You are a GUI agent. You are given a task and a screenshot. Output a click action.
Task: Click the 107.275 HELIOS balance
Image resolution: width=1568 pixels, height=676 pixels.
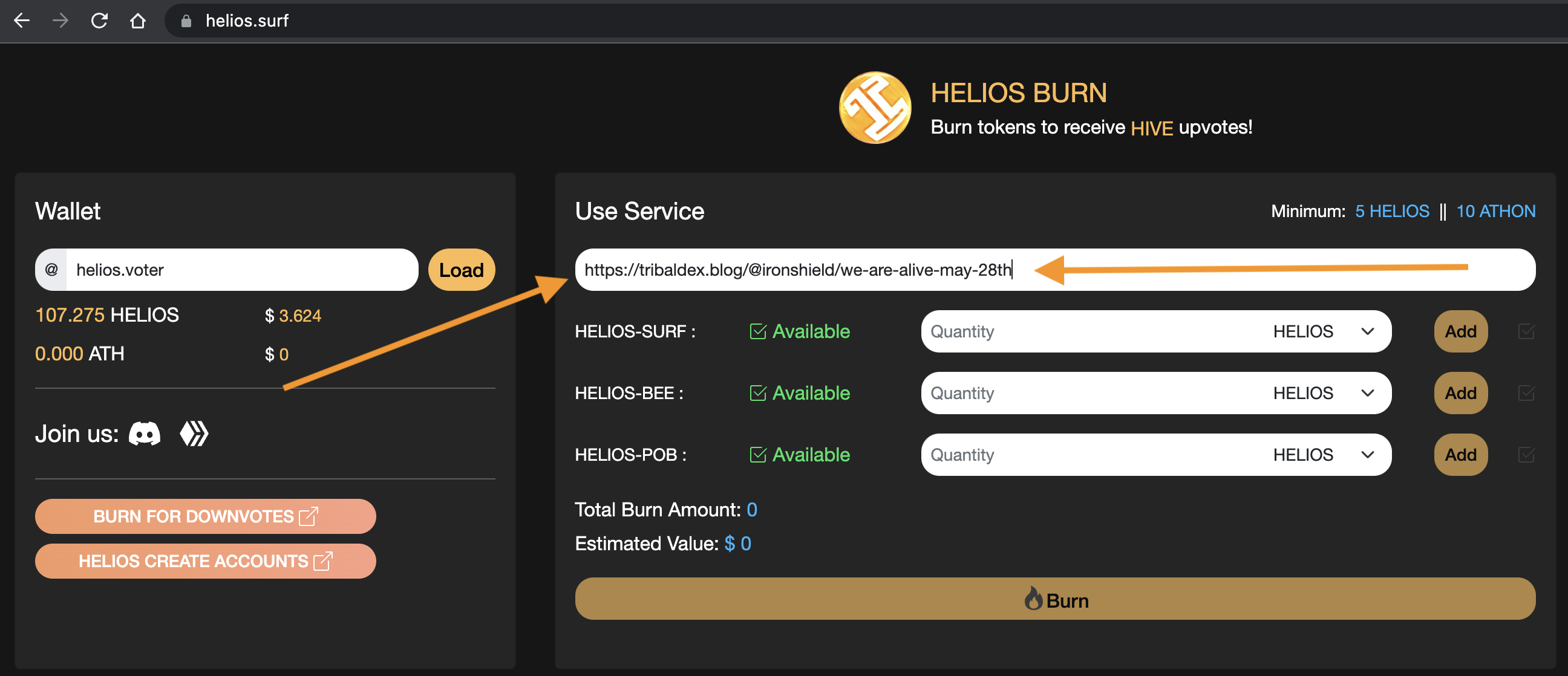[107, 315]
